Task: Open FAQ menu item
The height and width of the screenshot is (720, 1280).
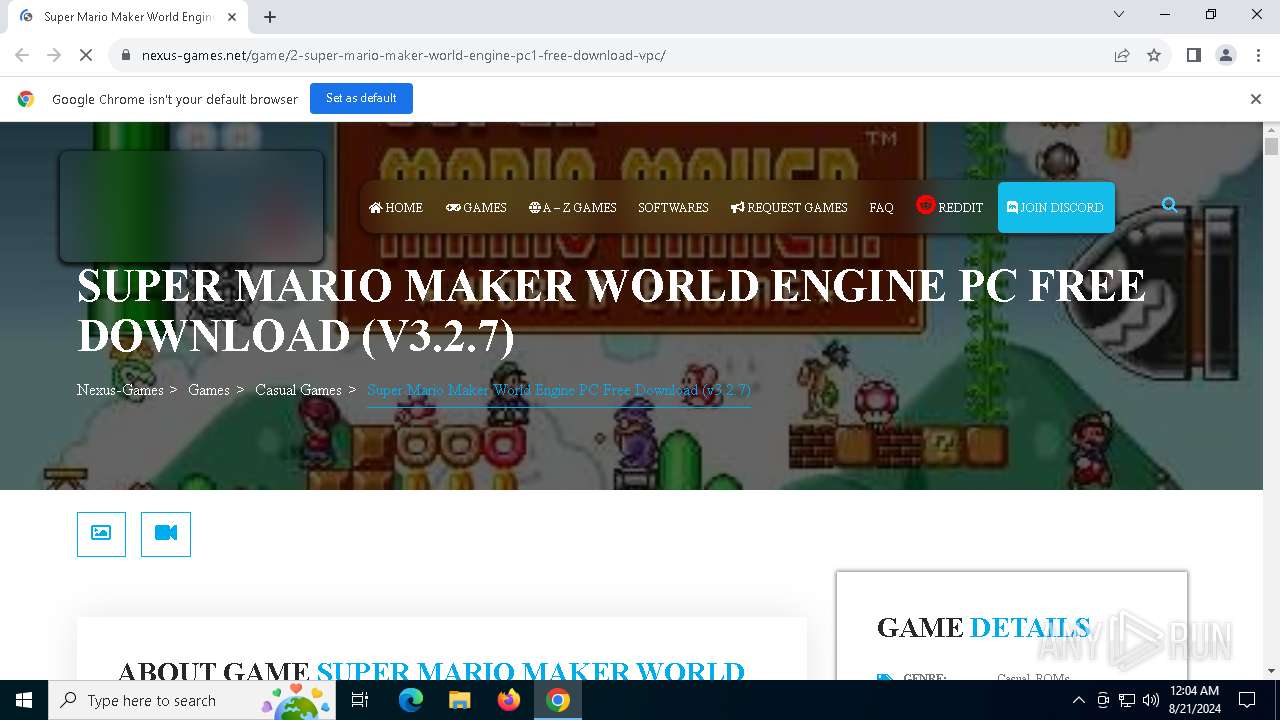Action: coord(881,207)
